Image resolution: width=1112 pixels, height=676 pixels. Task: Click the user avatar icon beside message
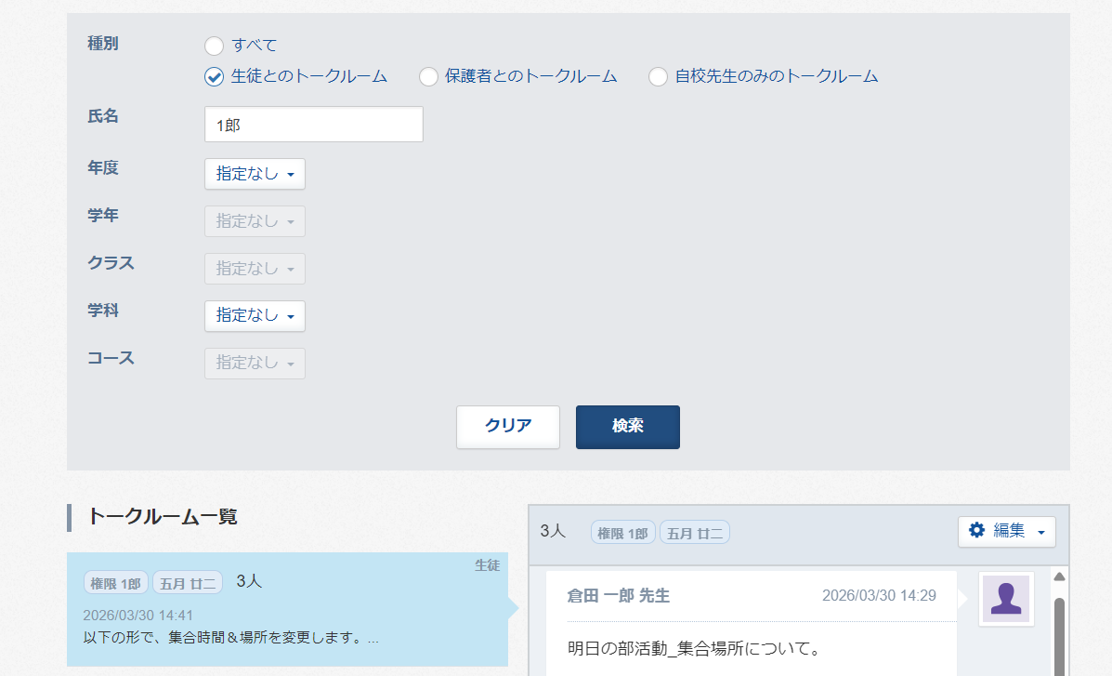[1006, 599]
